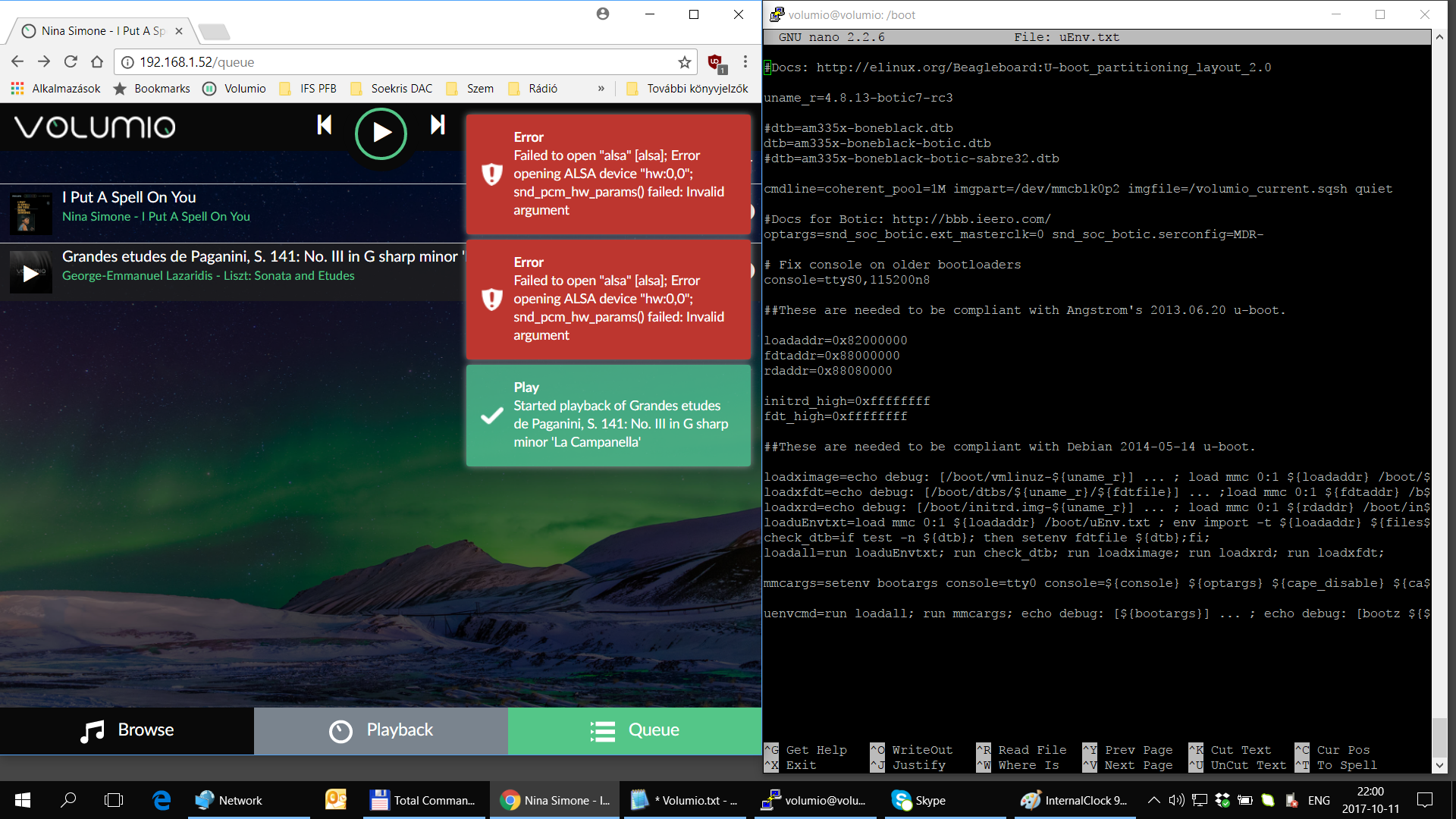
Task: Expand the Rádió bookmark folder
Action: 533,89
